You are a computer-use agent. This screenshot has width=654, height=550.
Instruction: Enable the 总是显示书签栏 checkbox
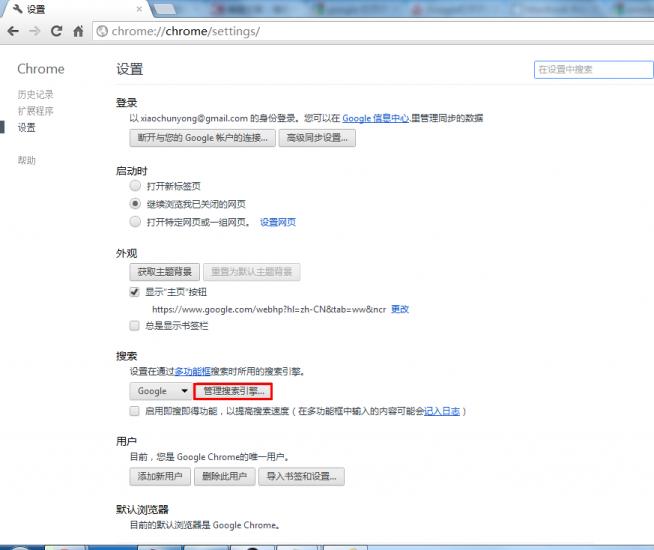point(134,325)
